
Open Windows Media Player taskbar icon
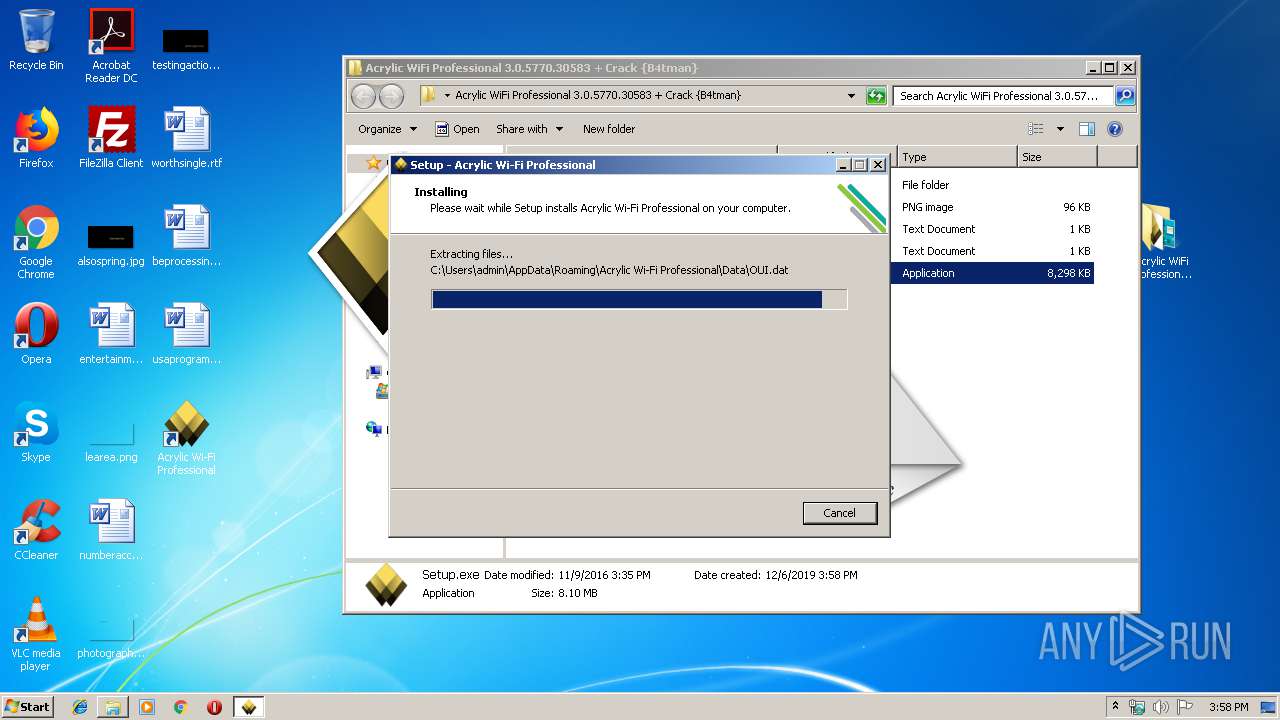(147, 707)
